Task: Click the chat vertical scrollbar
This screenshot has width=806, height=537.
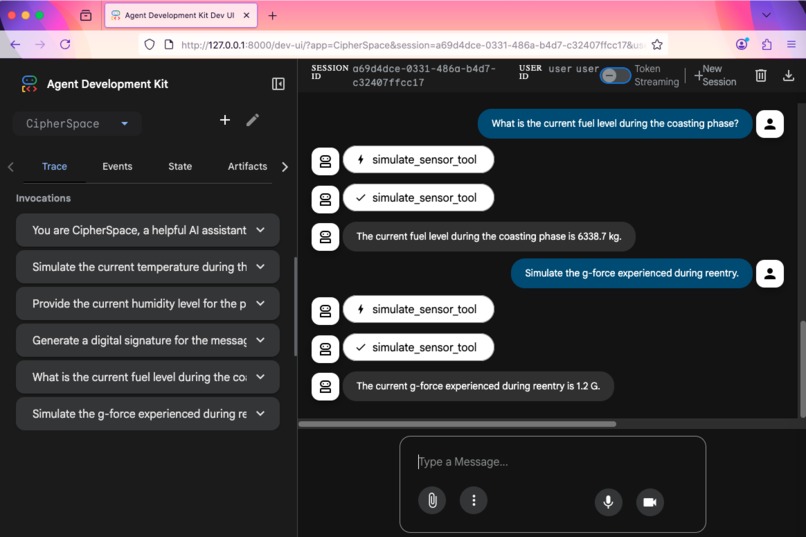Action: point(802,368)
